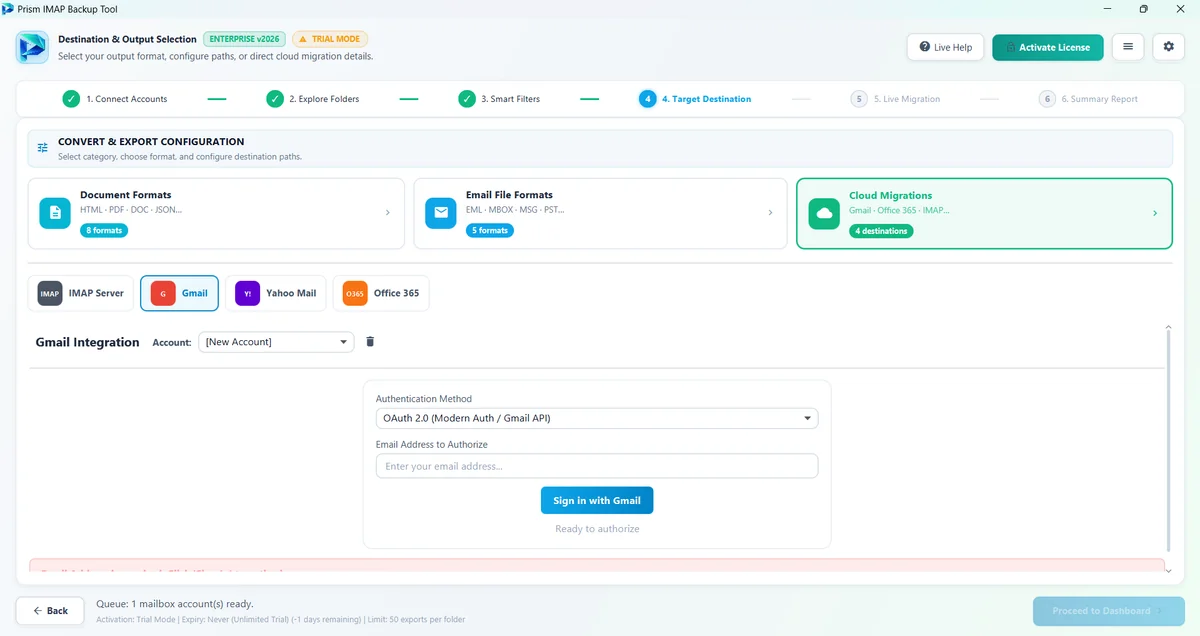Image resolution: width=1200 pixels, height=636 pixels.
Task: Expand Email File Formats using its chevron
Action: pos(770,213)
